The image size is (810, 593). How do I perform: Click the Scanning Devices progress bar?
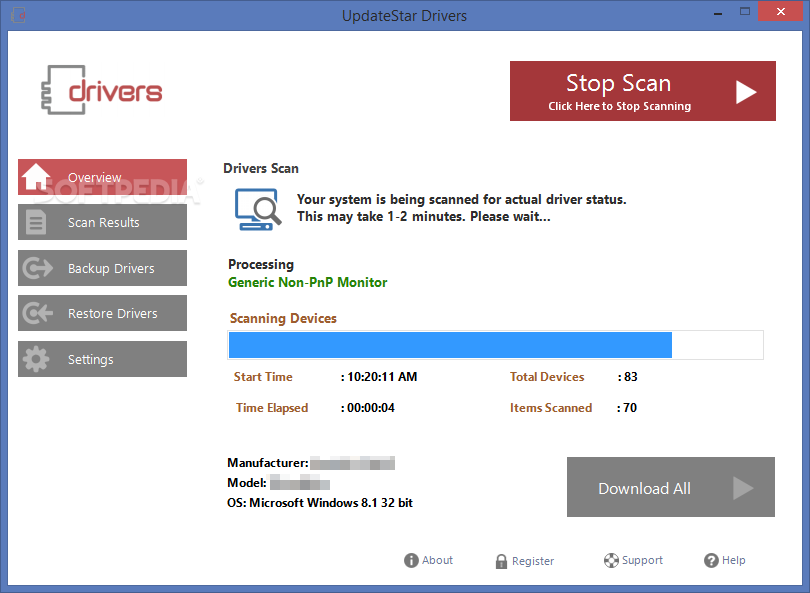click(x=495, y=345)
